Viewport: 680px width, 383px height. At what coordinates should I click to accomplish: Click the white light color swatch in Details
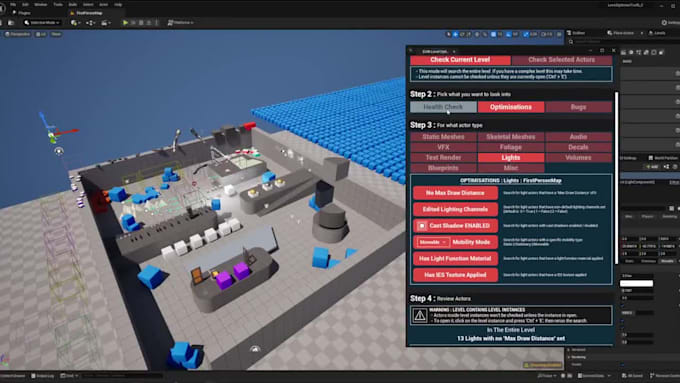[x=636, y=284]
